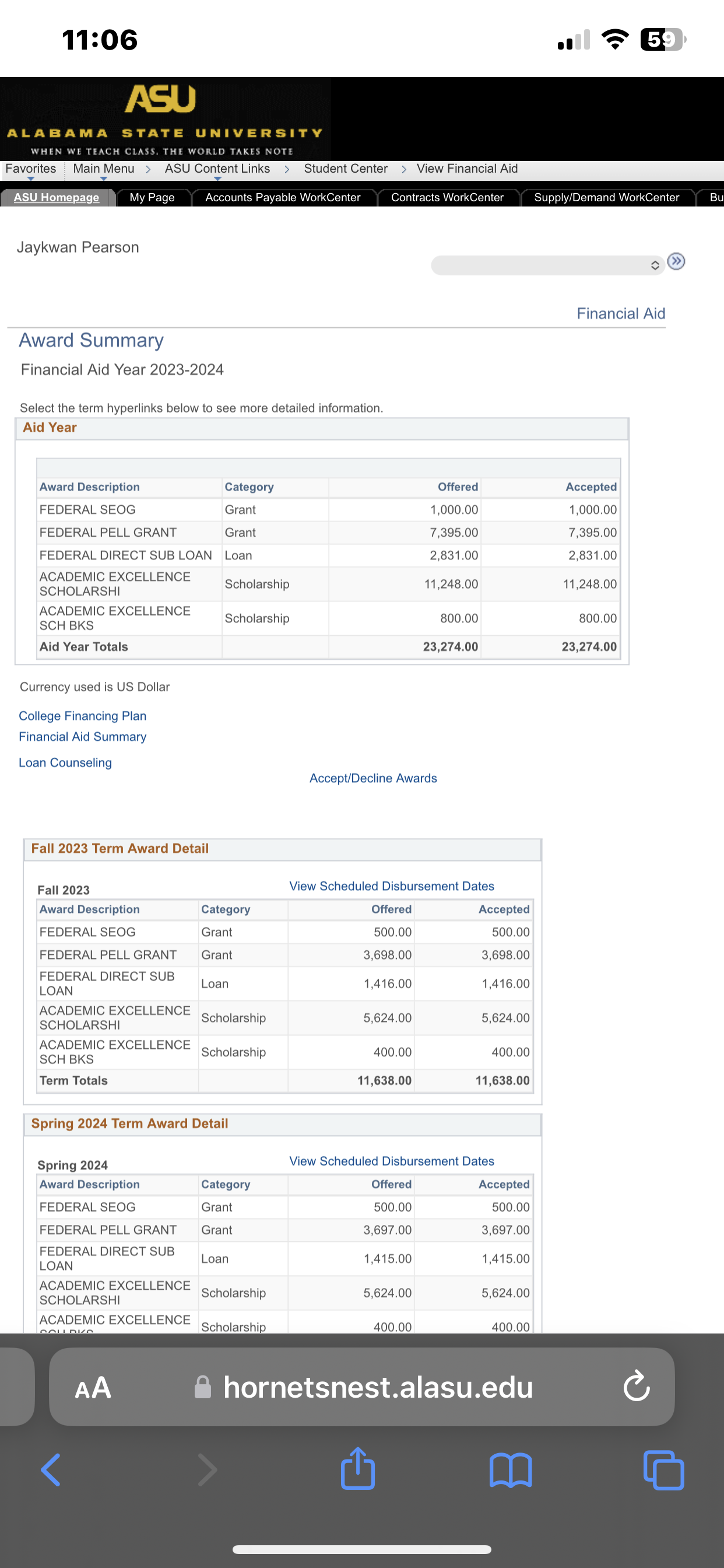The height and width of the screenshot is (1568, 724).
Task: Click the Spring 2024 FEDERAL SEOG 500.00 accepted
Action: click(511, 1207)
